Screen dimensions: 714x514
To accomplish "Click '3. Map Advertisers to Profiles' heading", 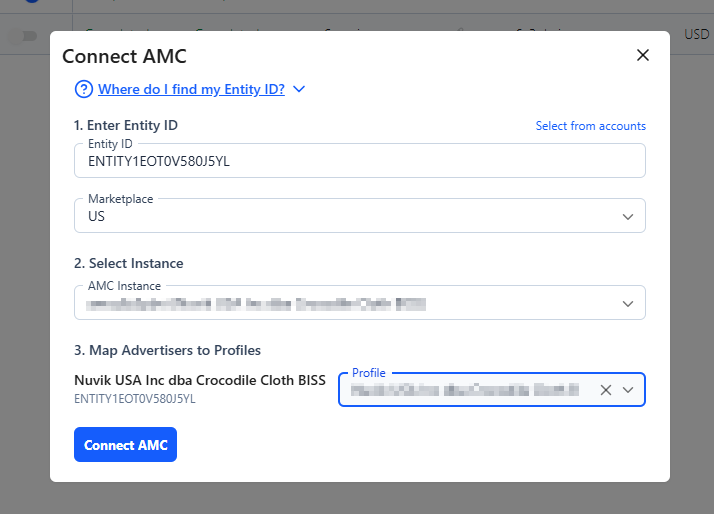I will click(x=167, y=350).
